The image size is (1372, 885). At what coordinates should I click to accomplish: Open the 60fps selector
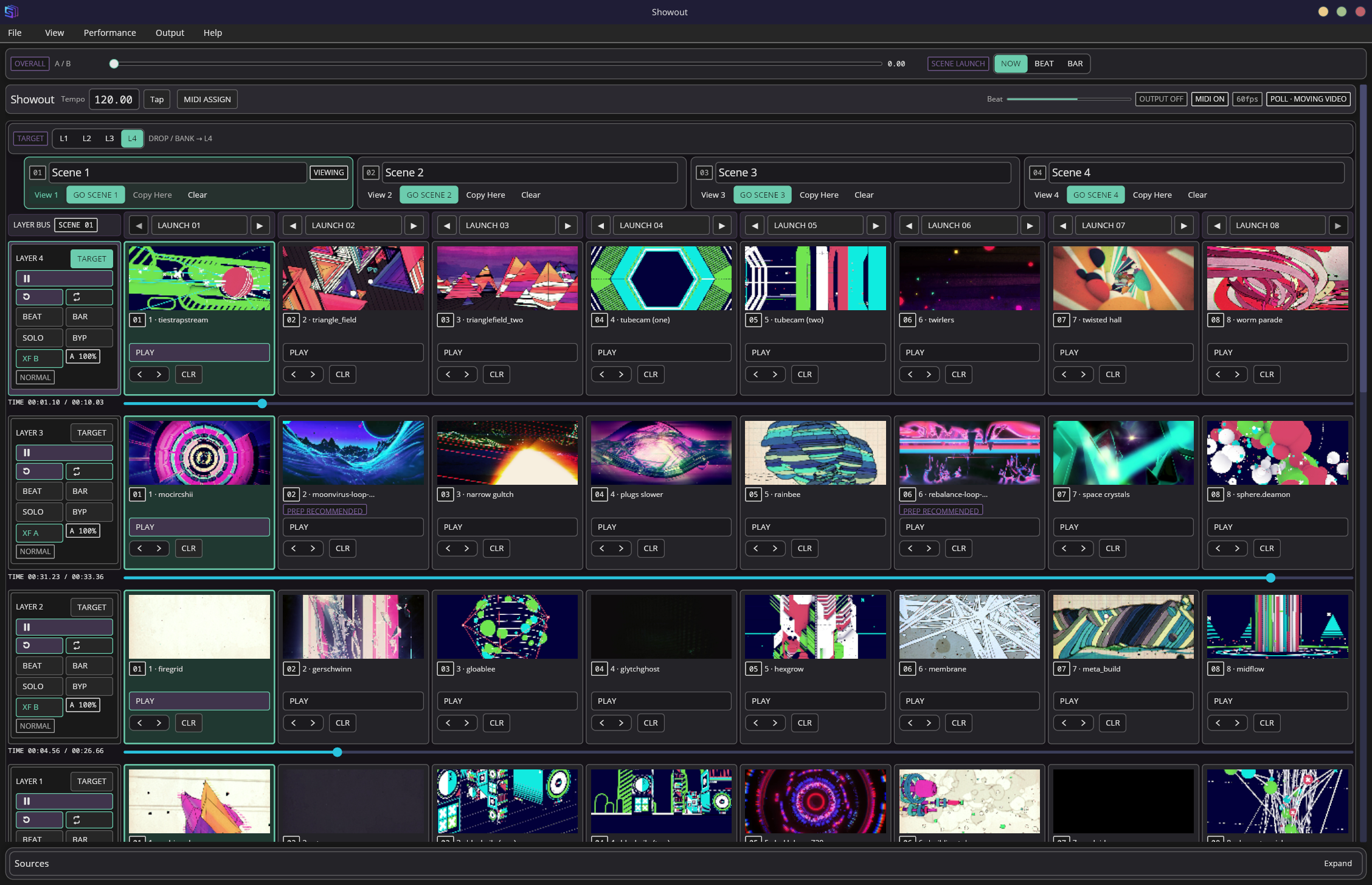tap(1247, 99)
